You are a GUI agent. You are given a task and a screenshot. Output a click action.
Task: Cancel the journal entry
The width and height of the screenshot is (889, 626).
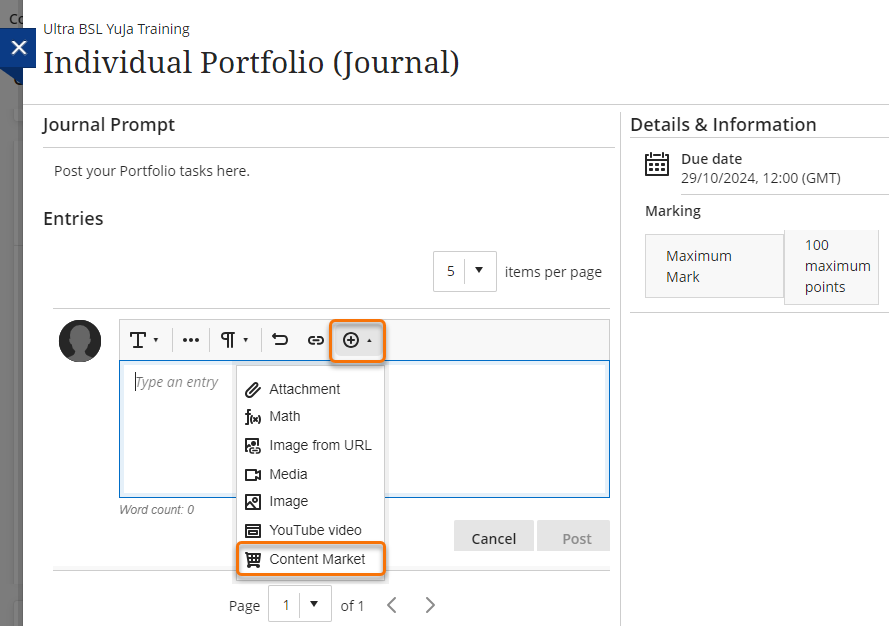493,537
